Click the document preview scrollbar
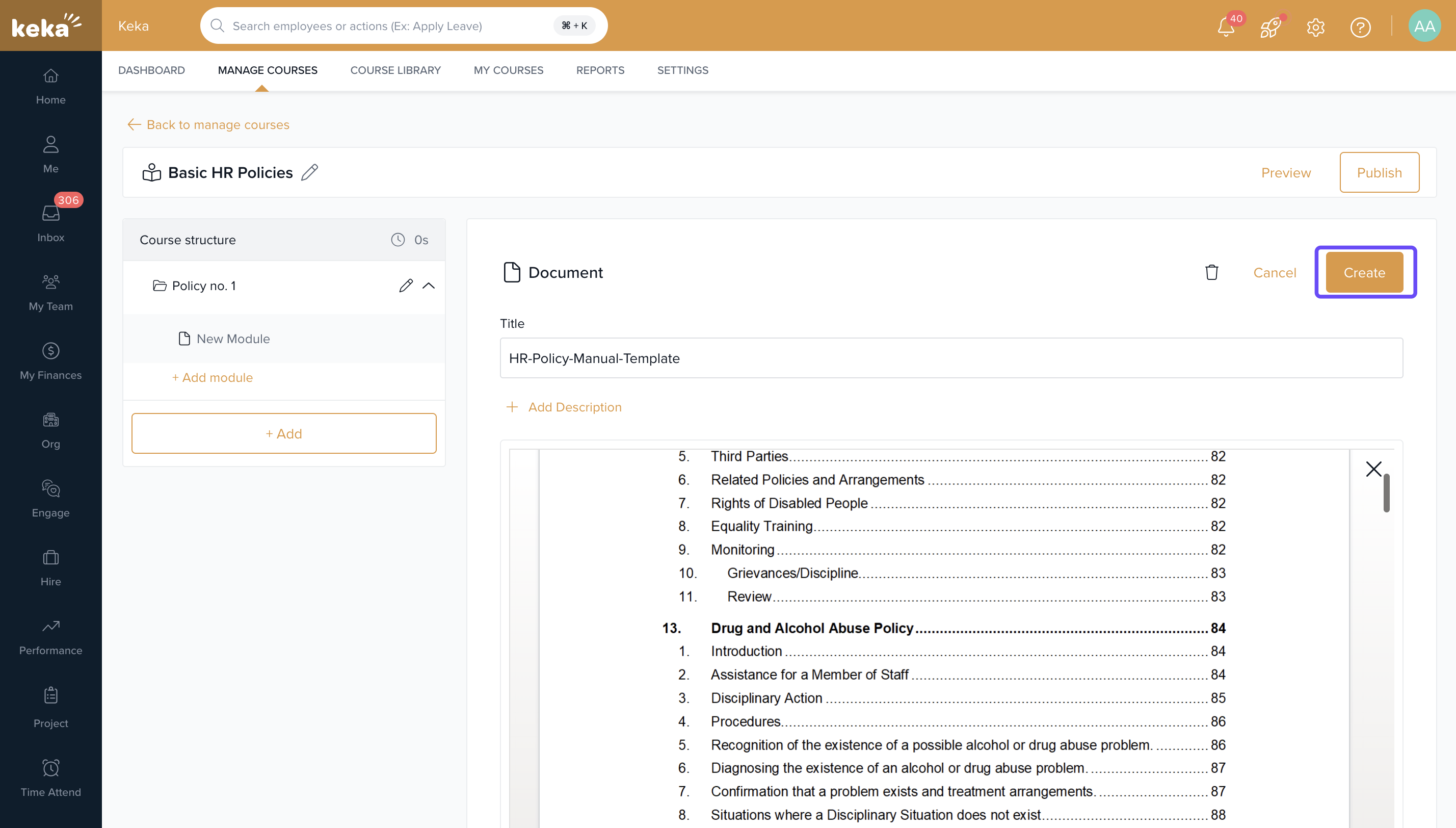 [x=1386, y=493]
